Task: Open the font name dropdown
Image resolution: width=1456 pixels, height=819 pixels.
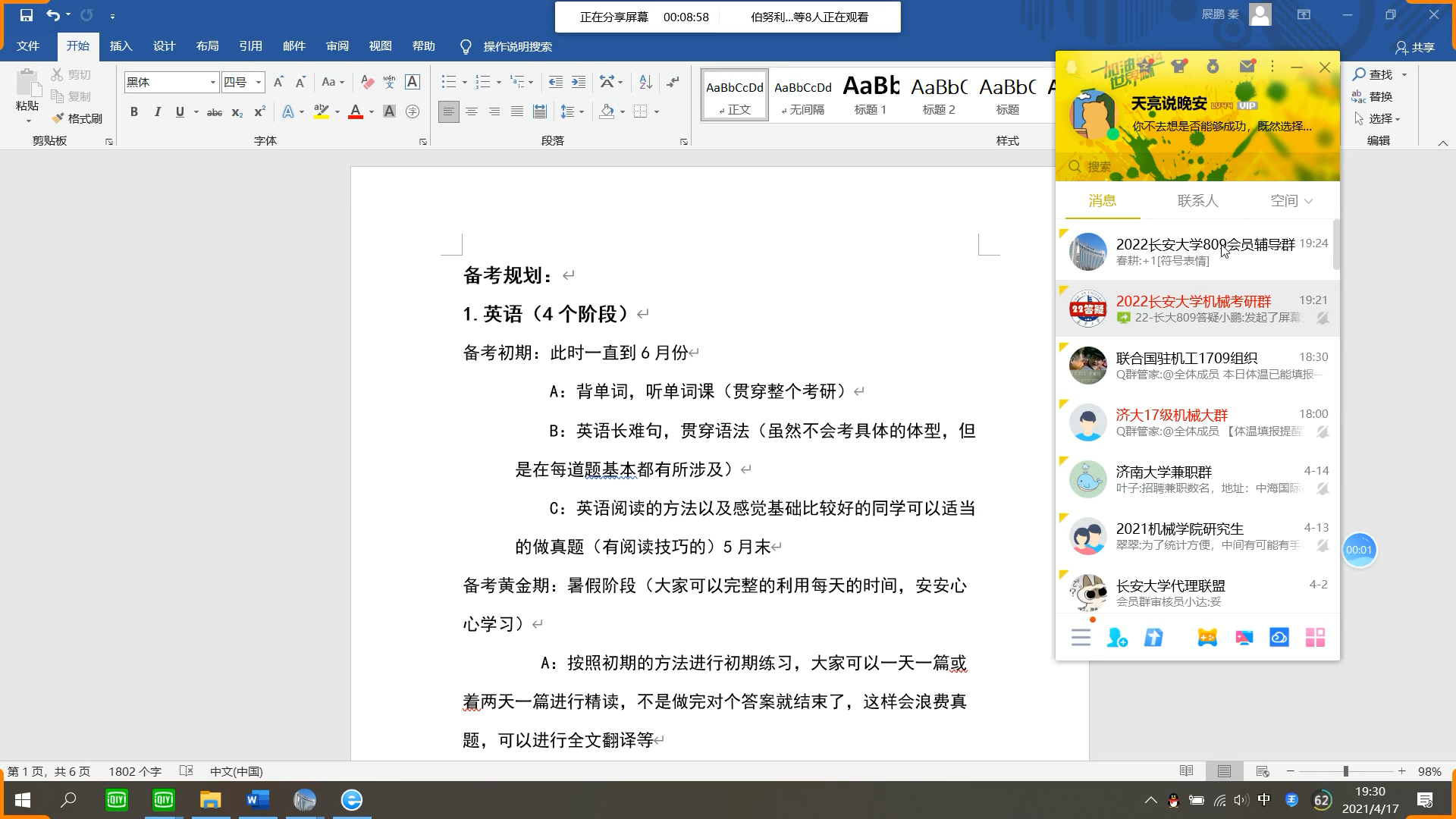Action: tap(213, 82)
